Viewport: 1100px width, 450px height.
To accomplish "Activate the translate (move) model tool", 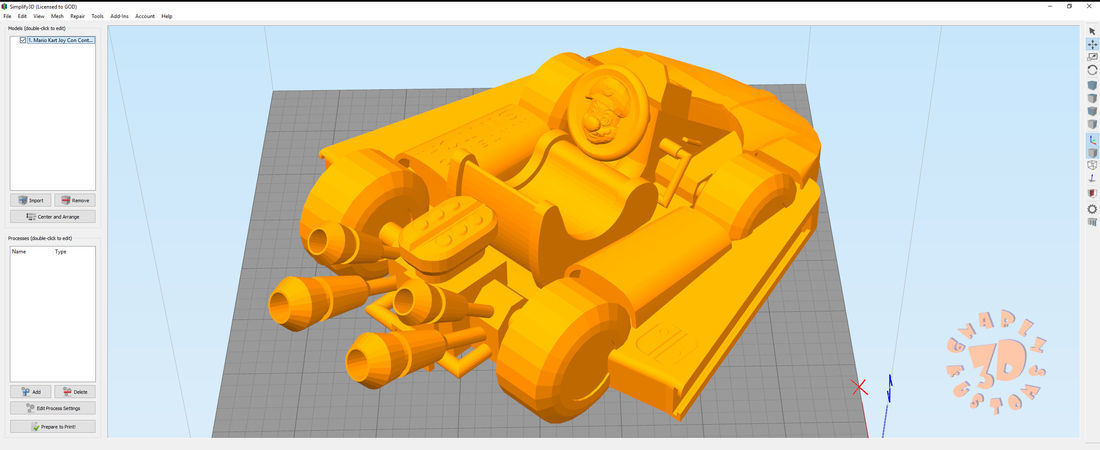I will pyautogui.click(x=1092, y=44).
